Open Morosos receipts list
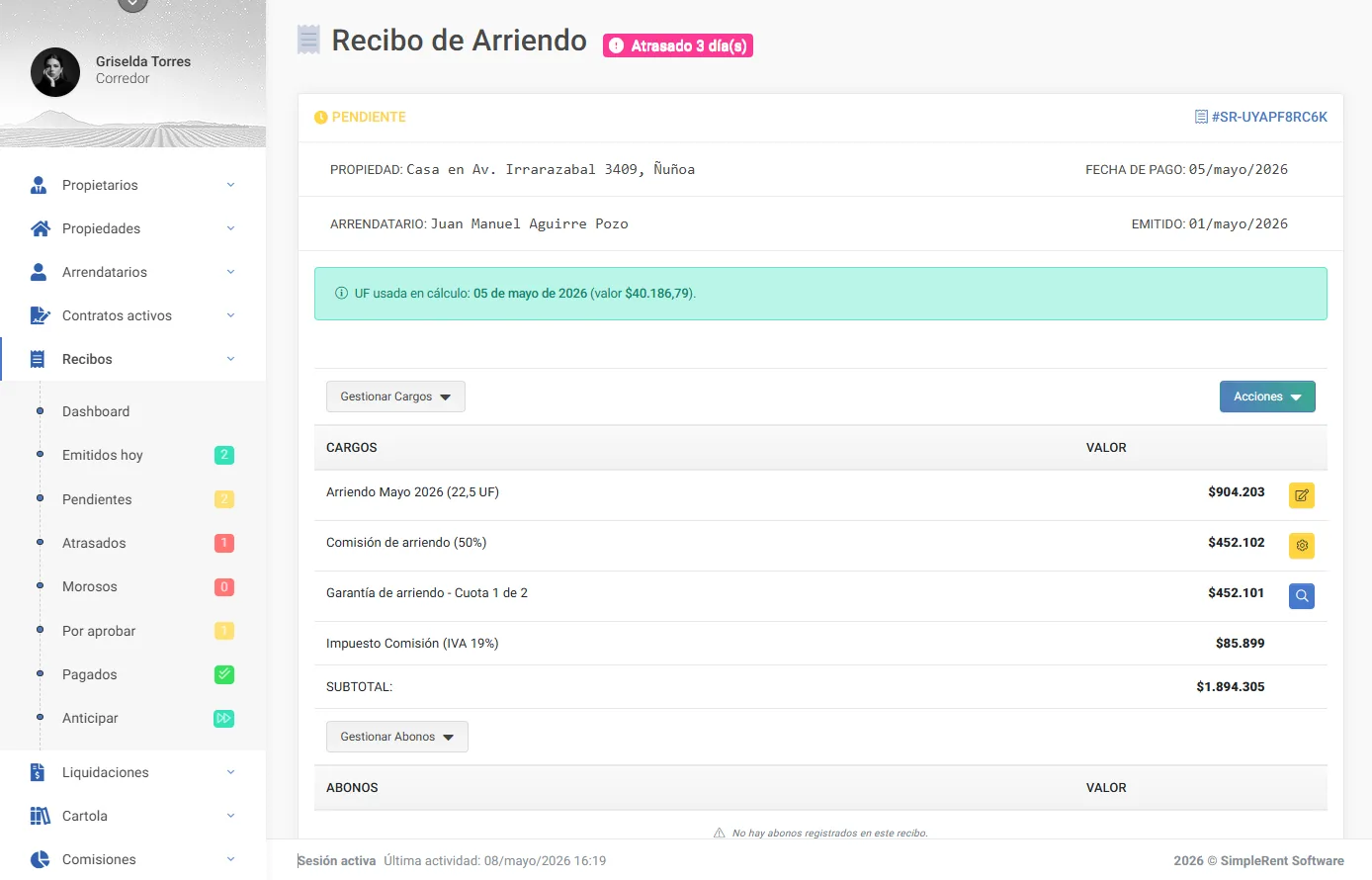 [90, 586]
